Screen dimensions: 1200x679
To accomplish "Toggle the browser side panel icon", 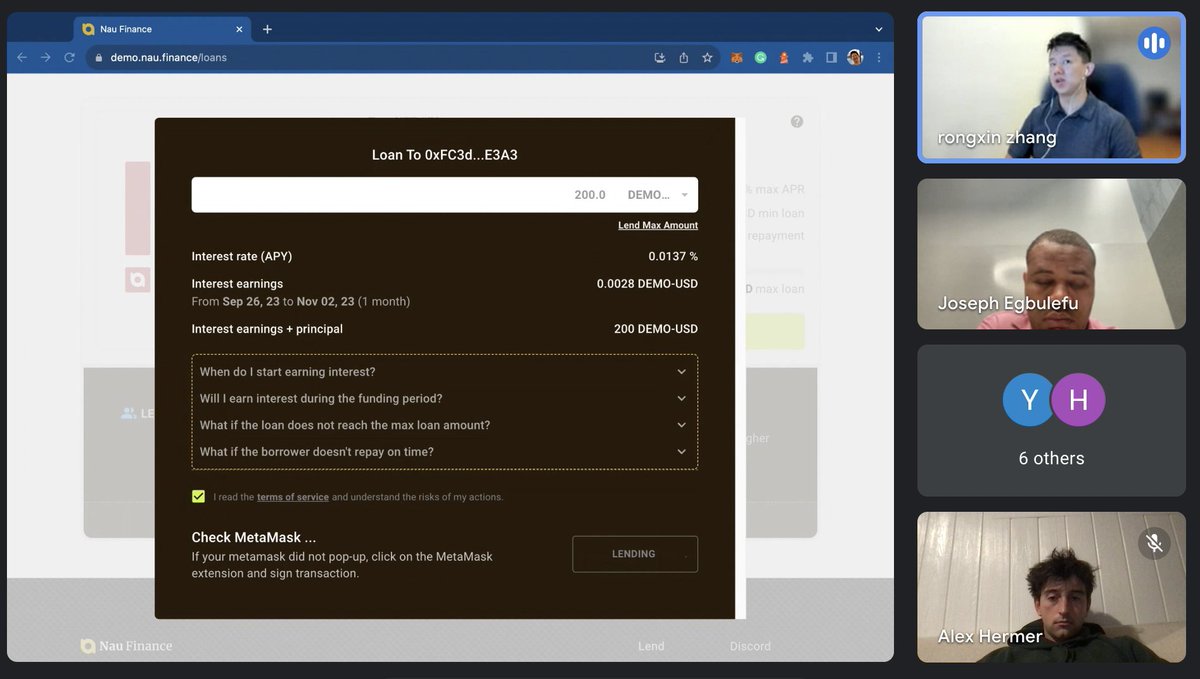I will click(x=831, y=58).
